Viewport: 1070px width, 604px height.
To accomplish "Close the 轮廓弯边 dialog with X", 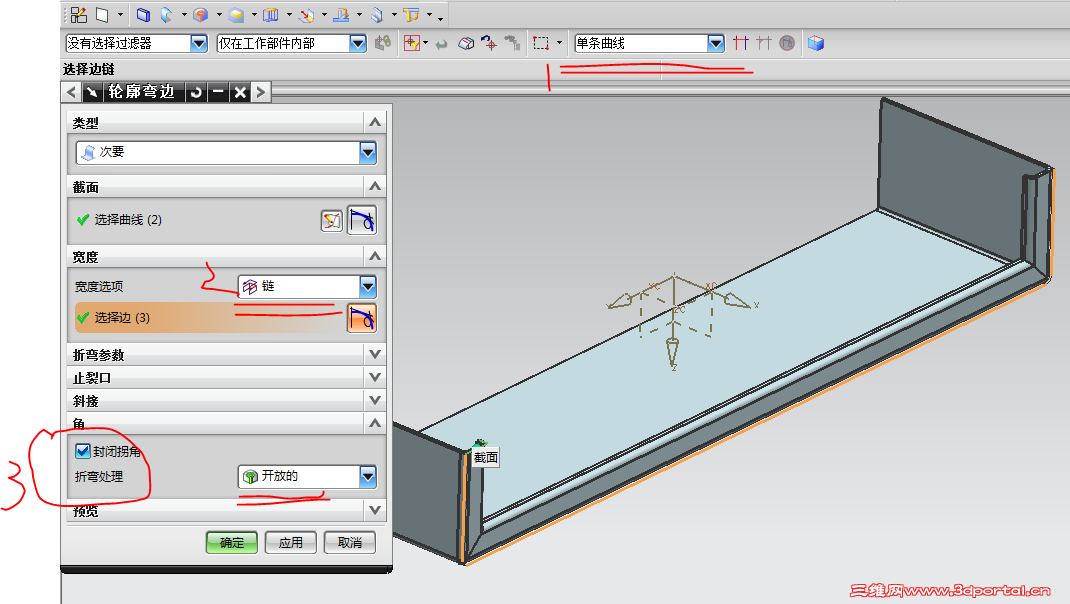I will (x=240, y=92).
